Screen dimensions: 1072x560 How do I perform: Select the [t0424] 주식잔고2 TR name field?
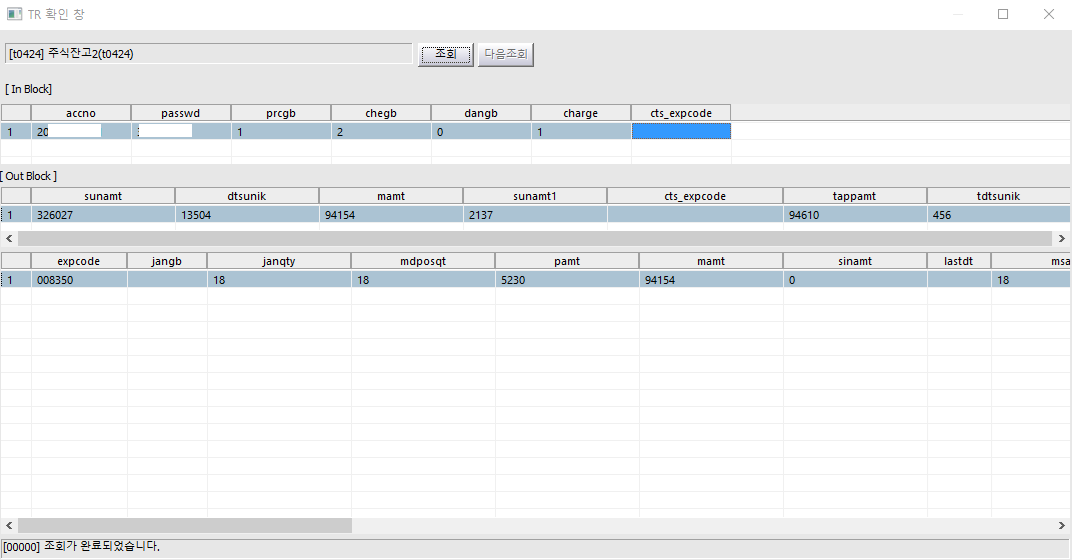coord(209,54)
